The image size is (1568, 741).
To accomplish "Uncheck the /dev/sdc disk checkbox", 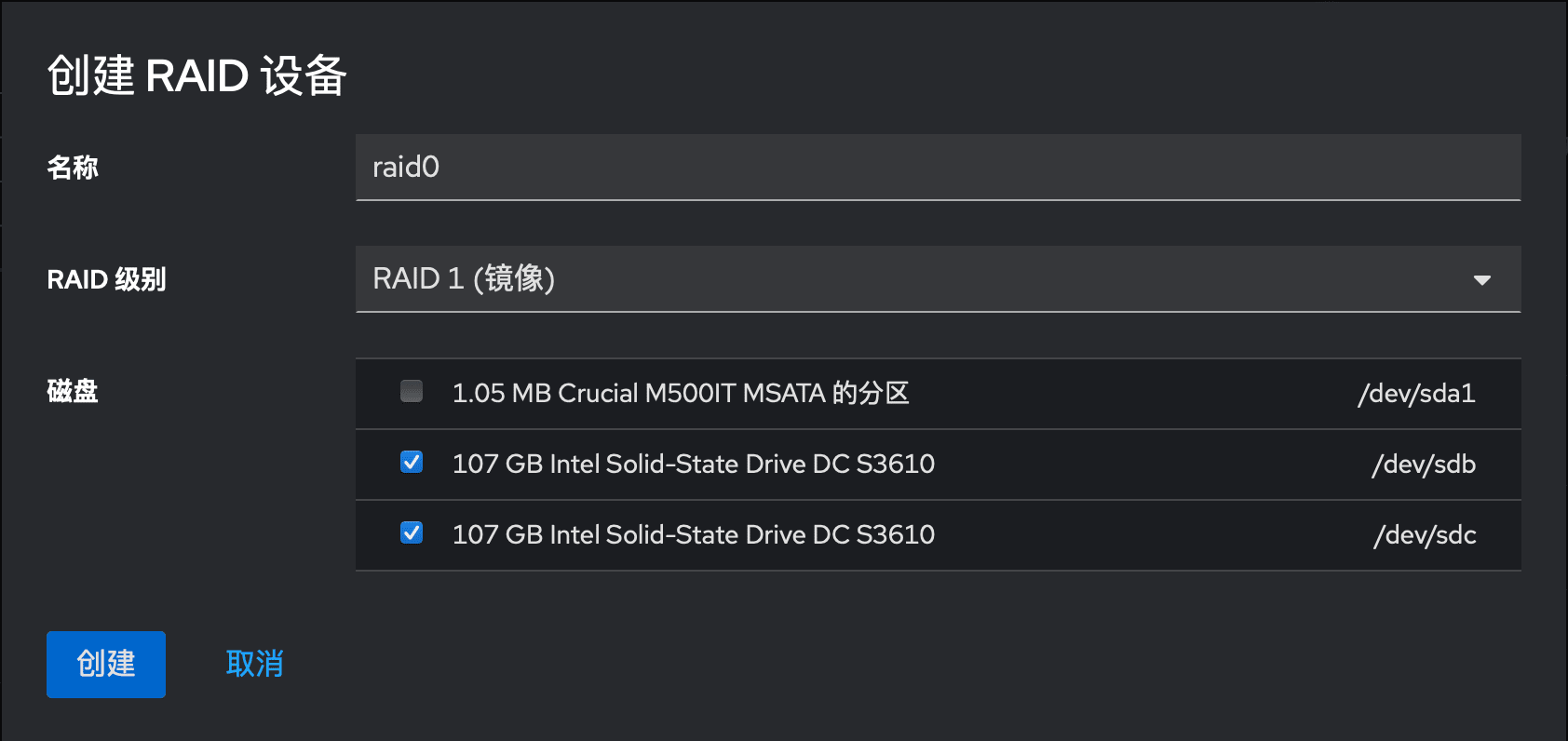I will [412, 532].
